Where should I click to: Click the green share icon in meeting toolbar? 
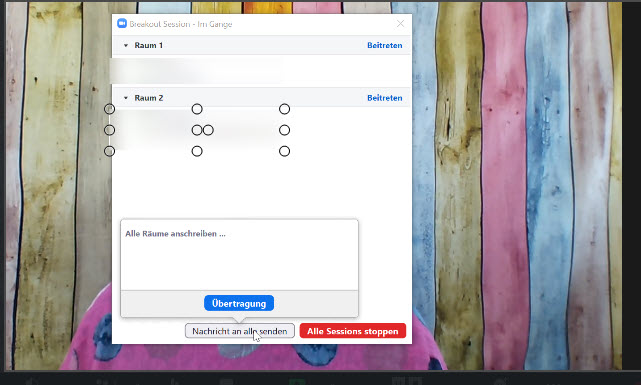[x=297, y=382]
